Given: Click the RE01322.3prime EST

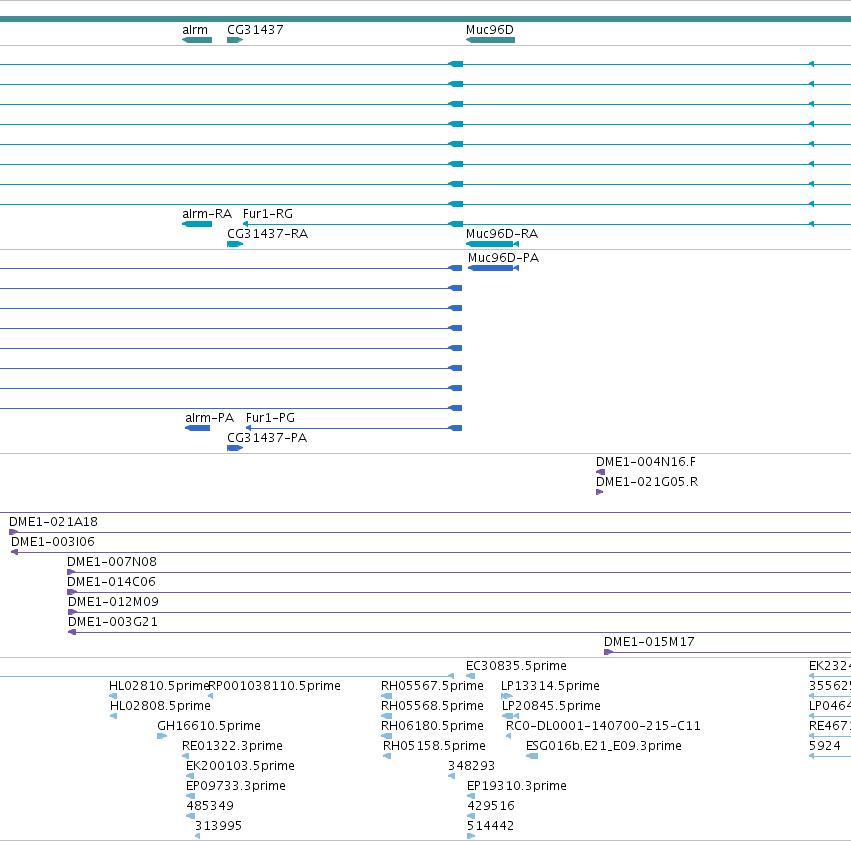Looking at the screenshot, I should click(x=186, y=756).
